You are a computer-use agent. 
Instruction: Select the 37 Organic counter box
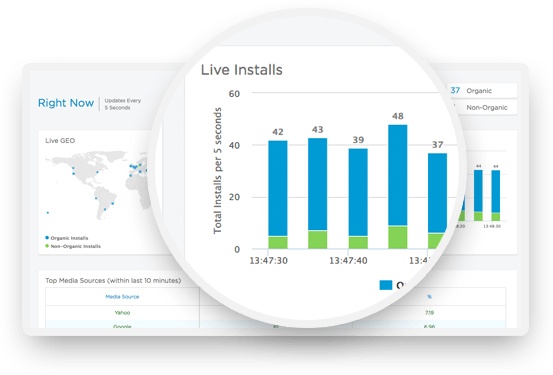pyautogui.click(x=482, y=91)
